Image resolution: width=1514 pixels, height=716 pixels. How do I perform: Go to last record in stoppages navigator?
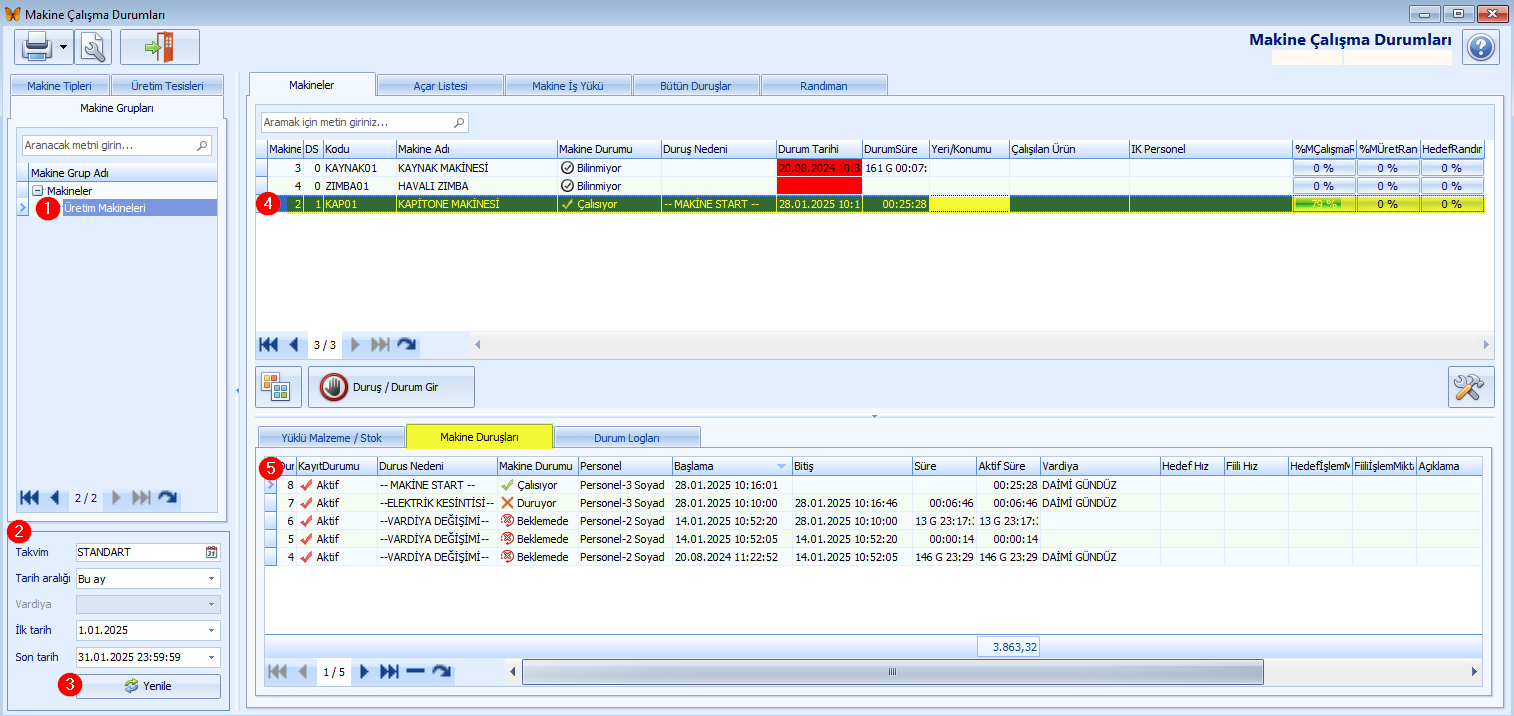390,672
